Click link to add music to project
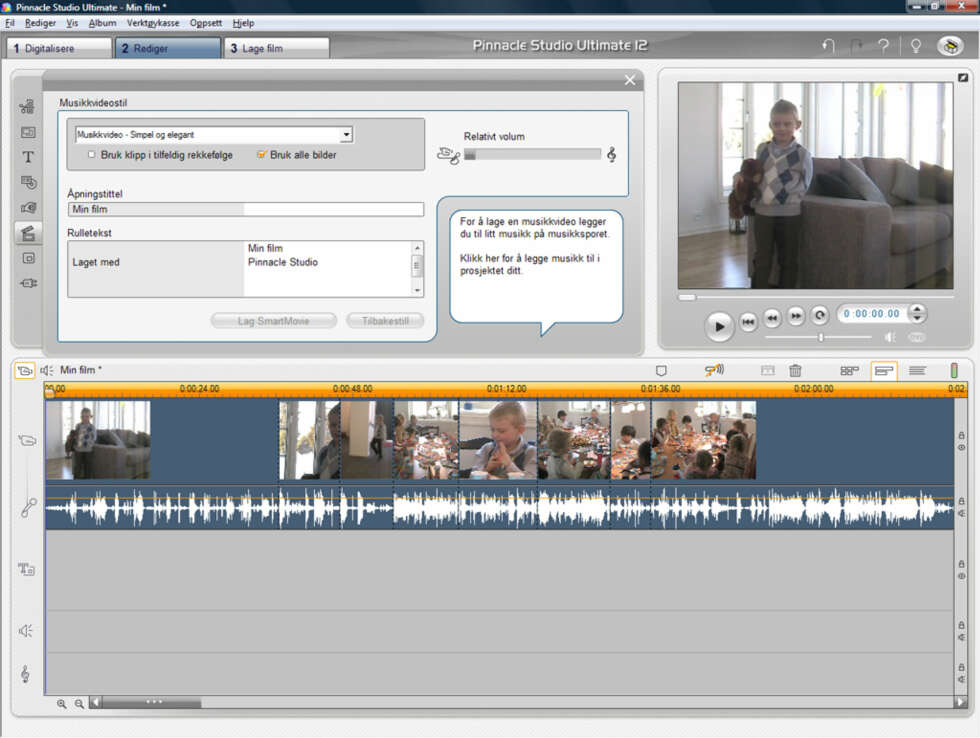The image size is (980, 738). [x=530, y=264]
